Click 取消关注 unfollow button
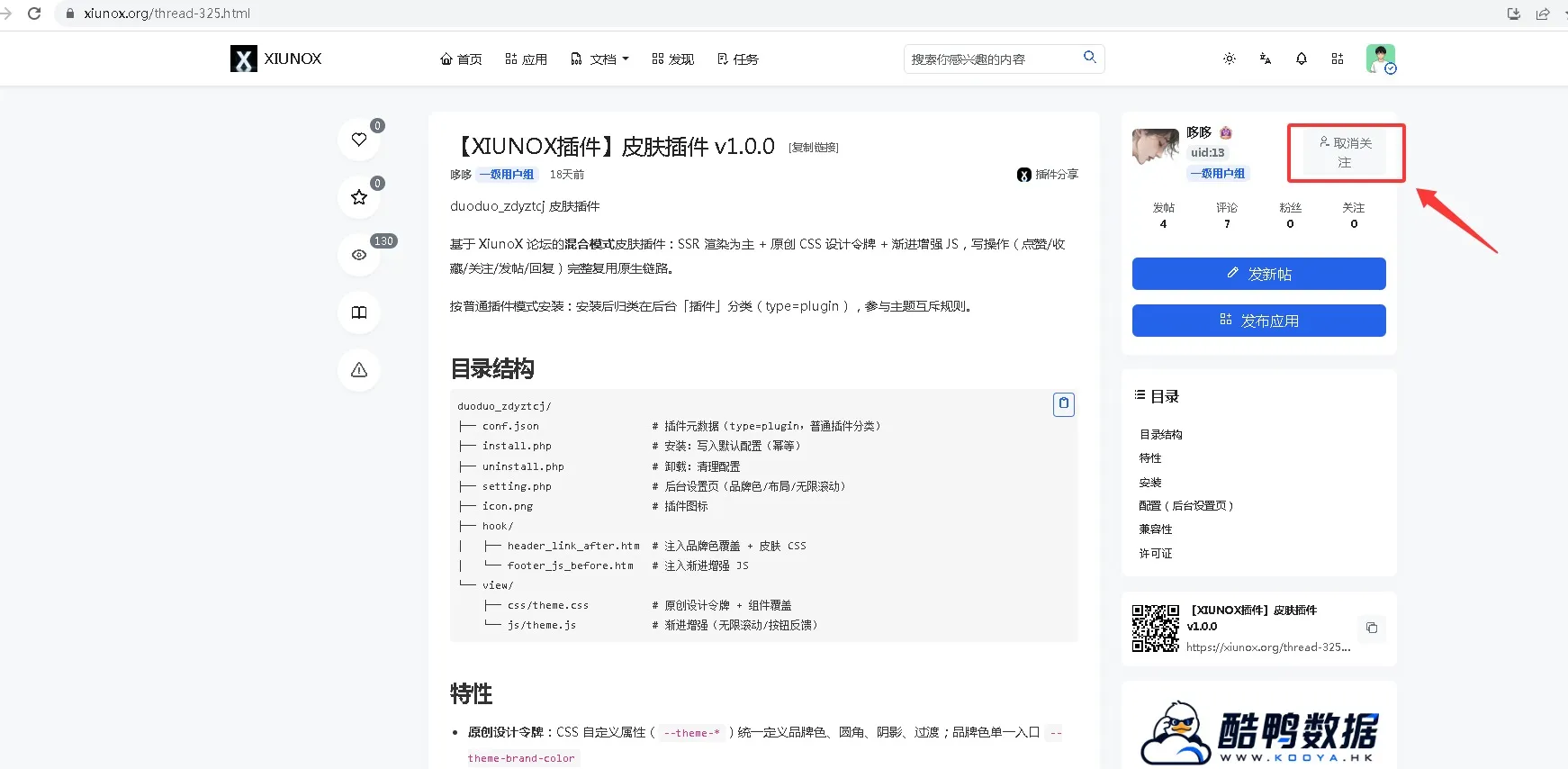1568x769 pixels. [1346, 153]
